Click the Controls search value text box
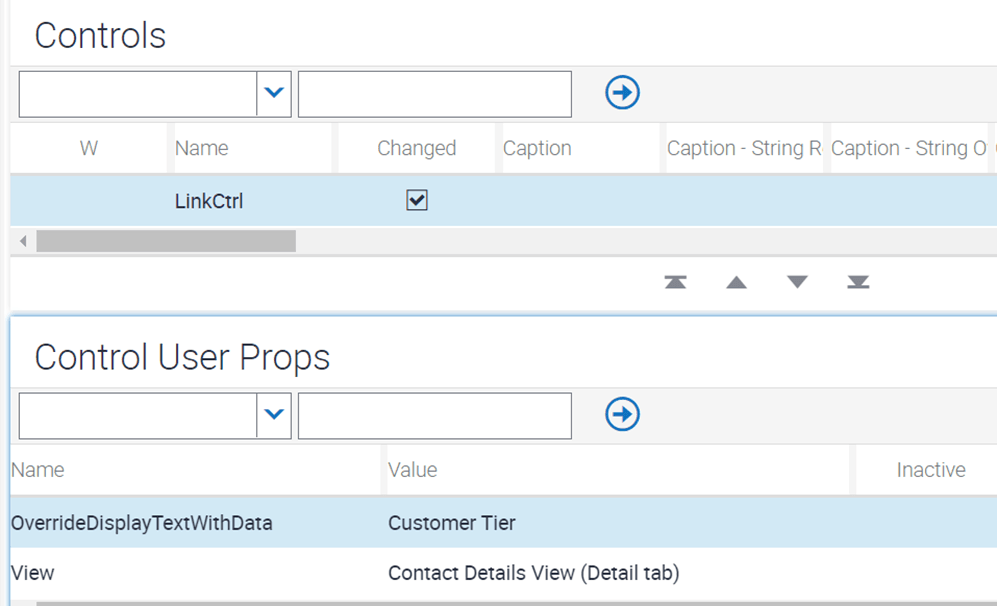The width and height of the screenshot is (997, 606). pyautogui.click(x=435, y=94)
